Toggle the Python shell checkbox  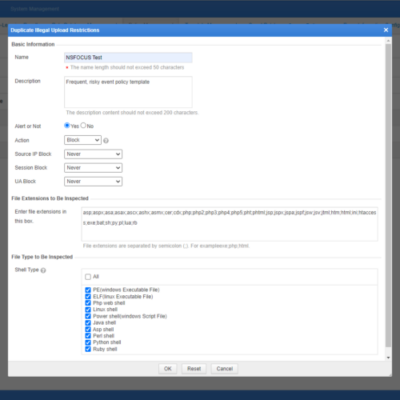coord(88,343)
